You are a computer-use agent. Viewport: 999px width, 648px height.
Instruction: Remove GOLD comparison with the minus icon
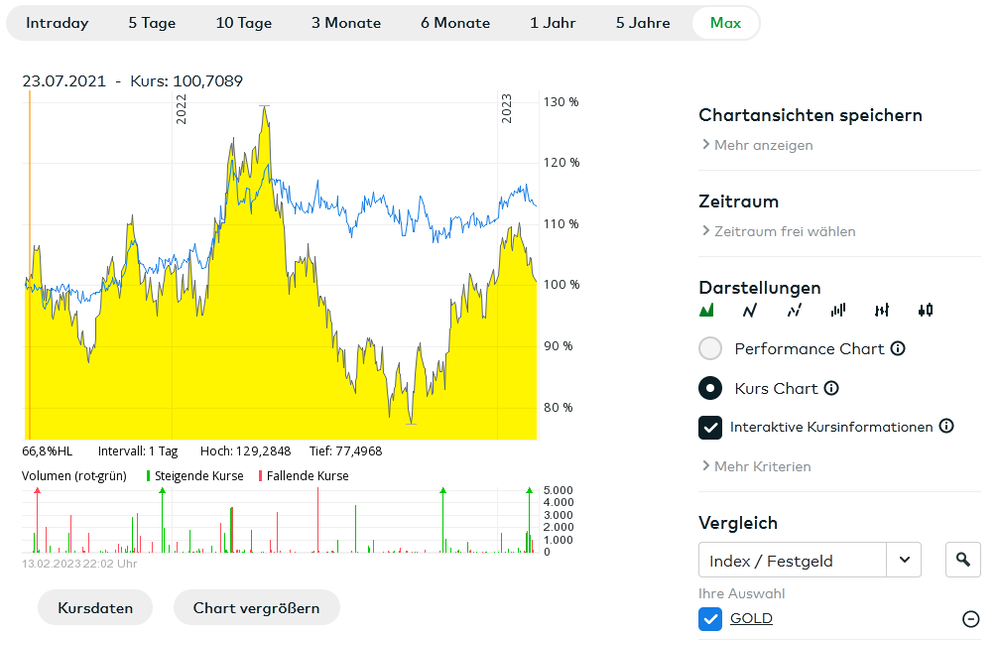tap(970, 619)
